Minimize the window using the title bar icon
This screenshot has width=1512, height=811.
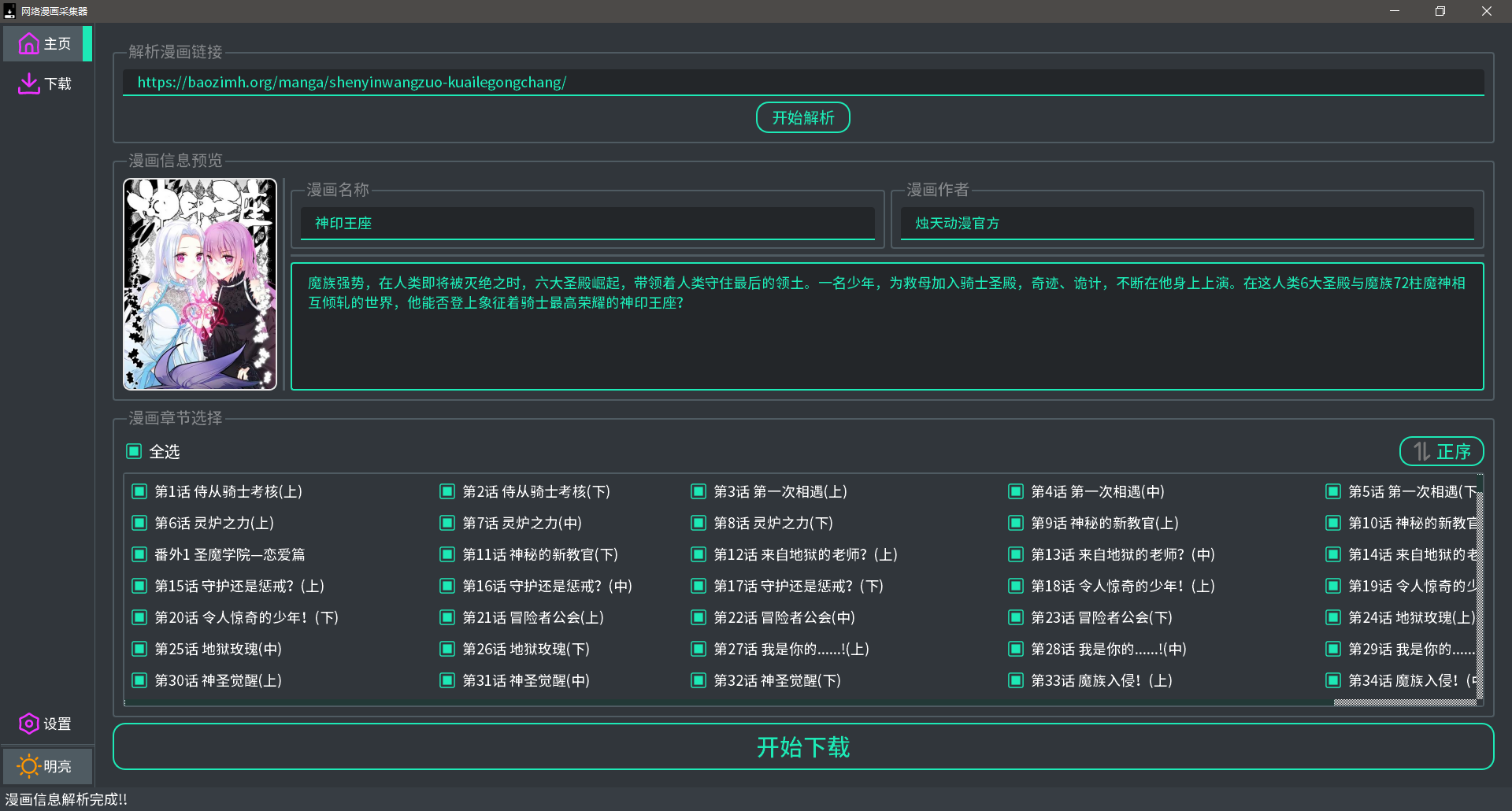pyautogui.click(x=1394, y=11)
